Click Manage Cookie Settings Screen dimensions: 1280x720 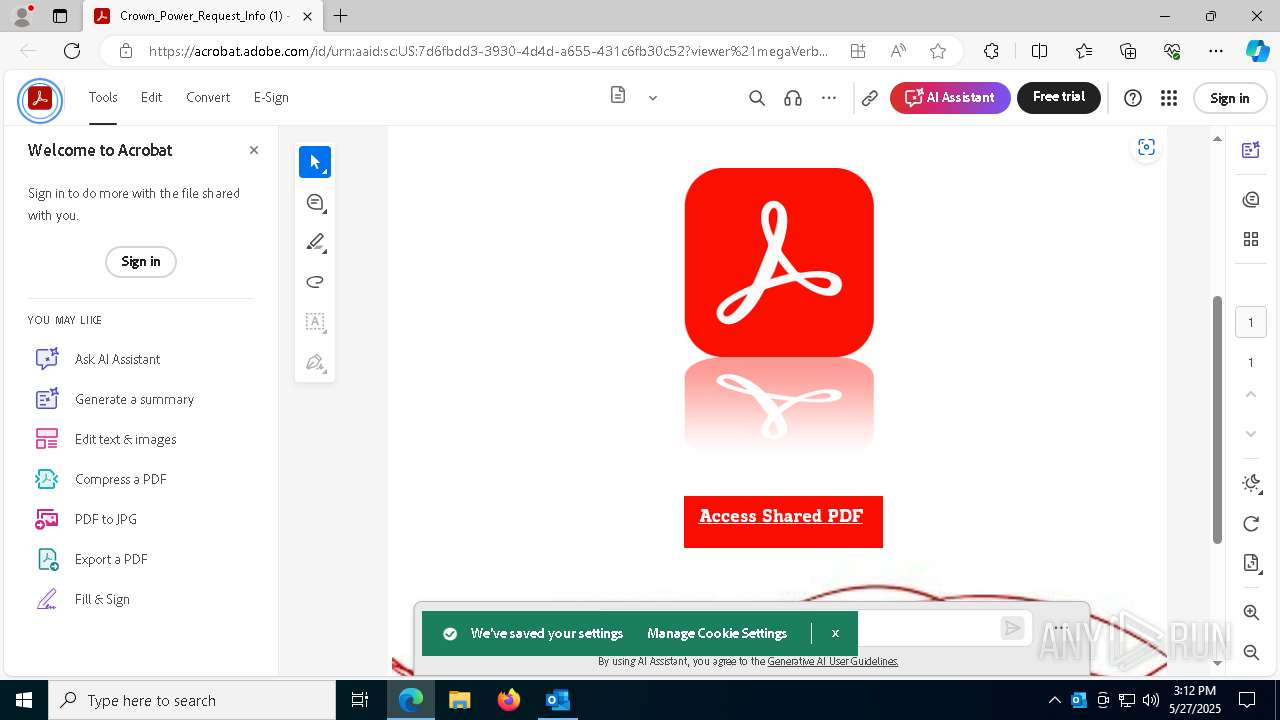(717, 633)
